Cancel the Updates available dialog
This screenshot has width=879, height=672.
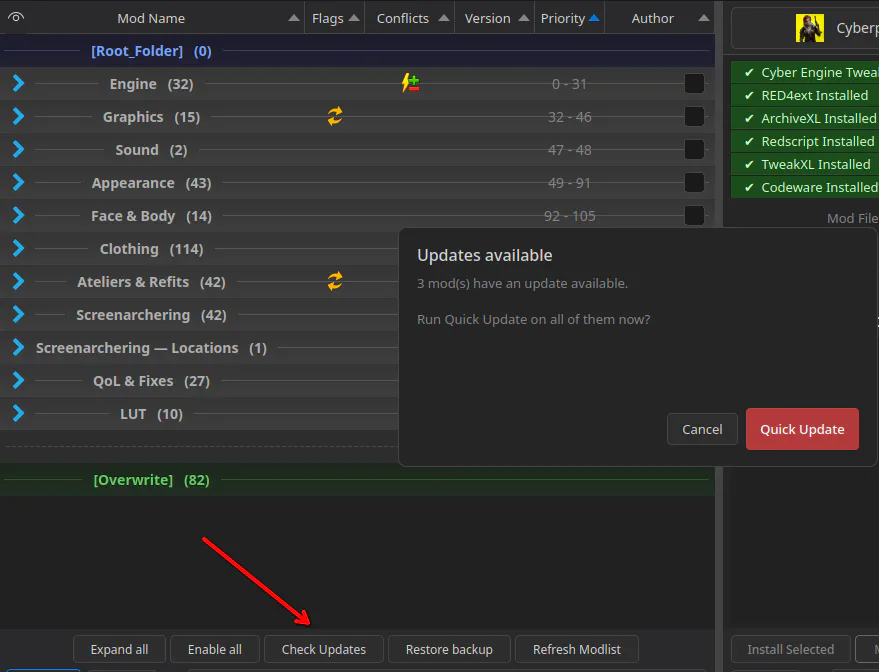702,429
